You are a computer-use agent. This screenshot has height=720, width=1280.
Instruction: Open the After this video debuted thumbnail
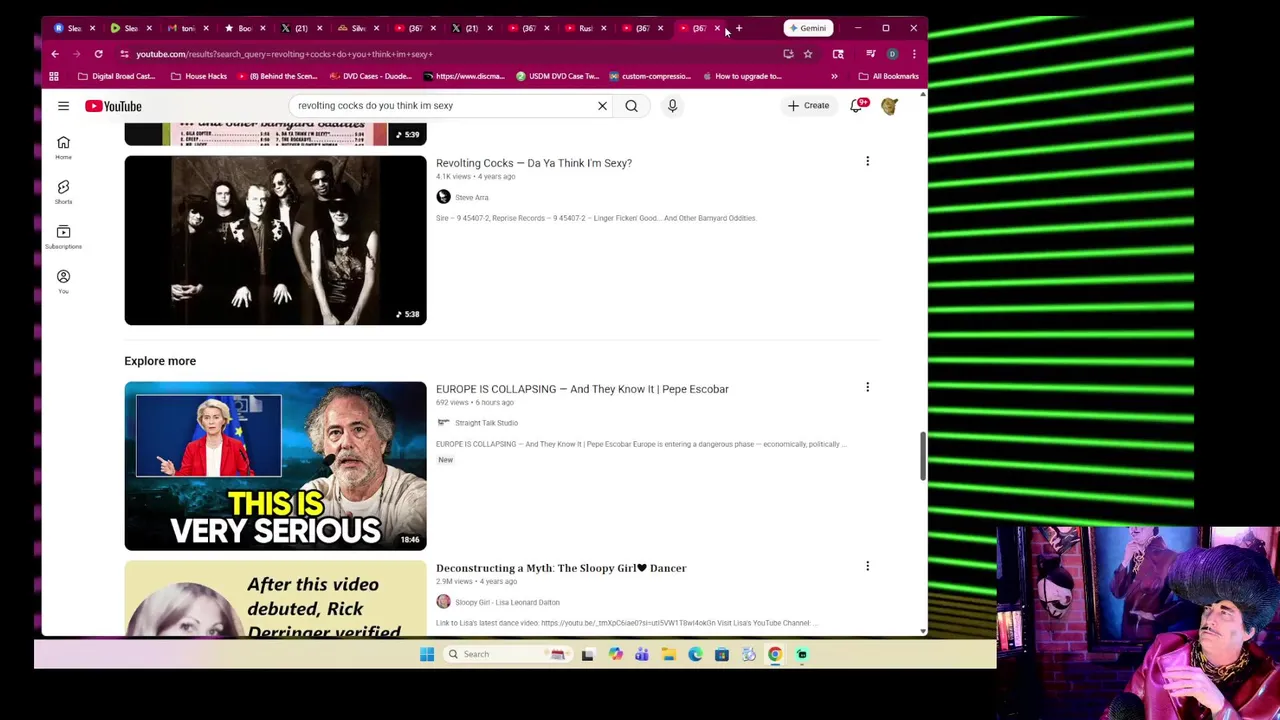click(275, 598)
